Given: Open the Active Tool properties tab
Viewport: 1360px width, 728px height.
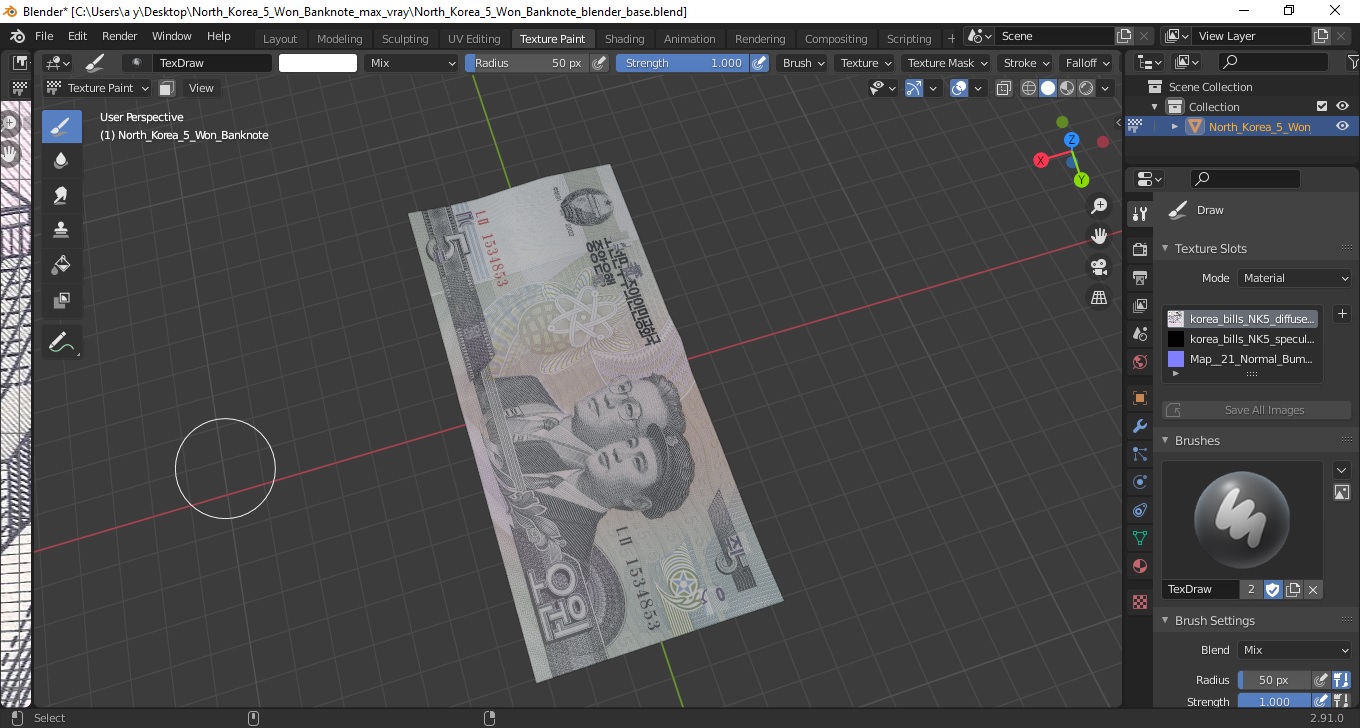Looking at the screenshot, I should click(1139, 213).
